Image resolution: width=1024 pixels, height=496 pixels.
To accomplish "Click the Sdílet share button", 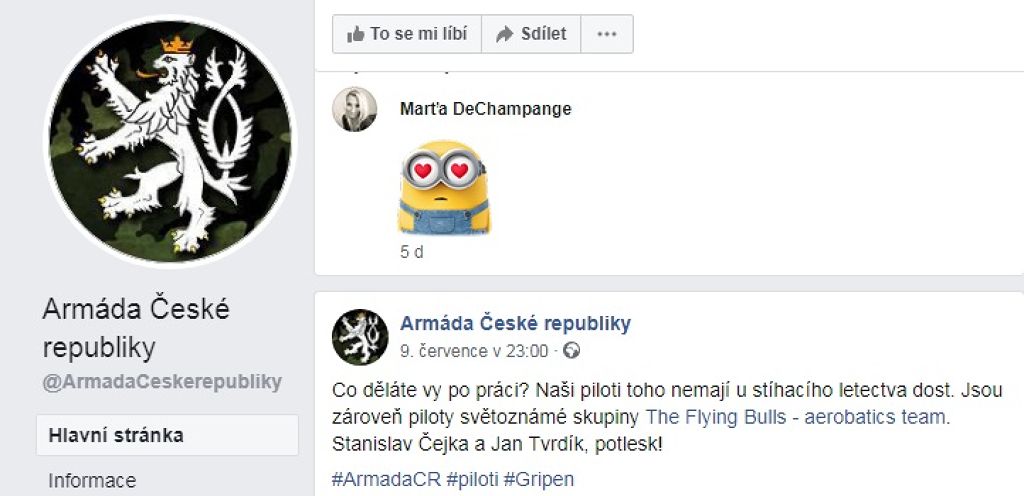I will point(531,34).
